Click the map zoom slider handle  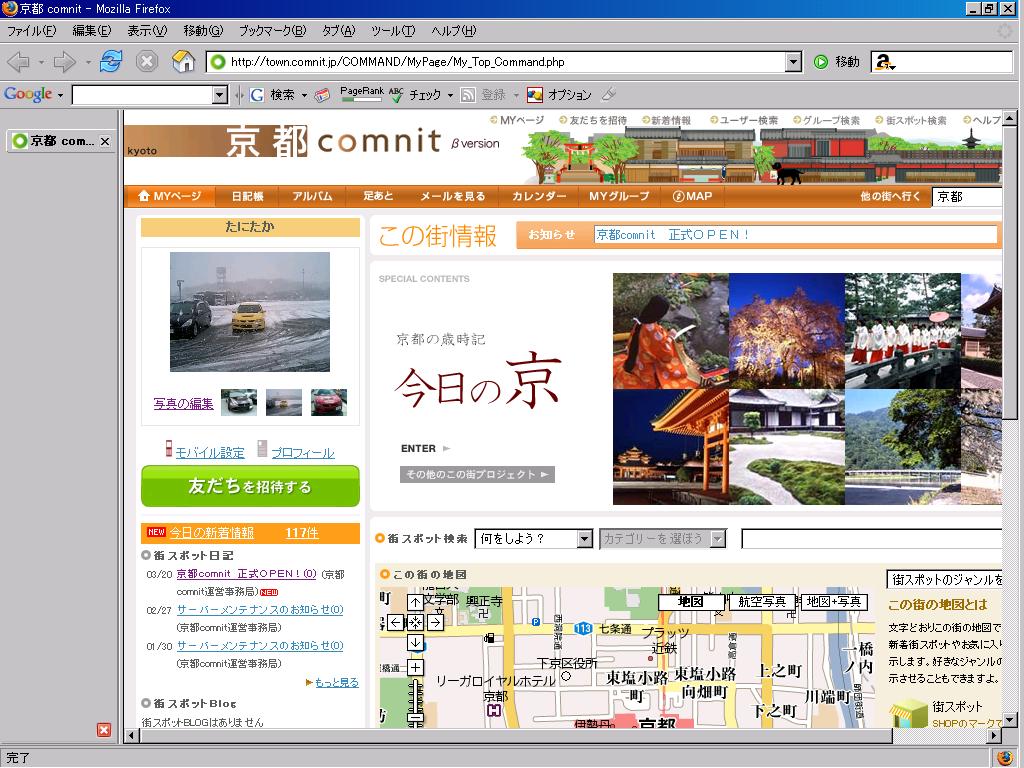click(x=415, y=717)
